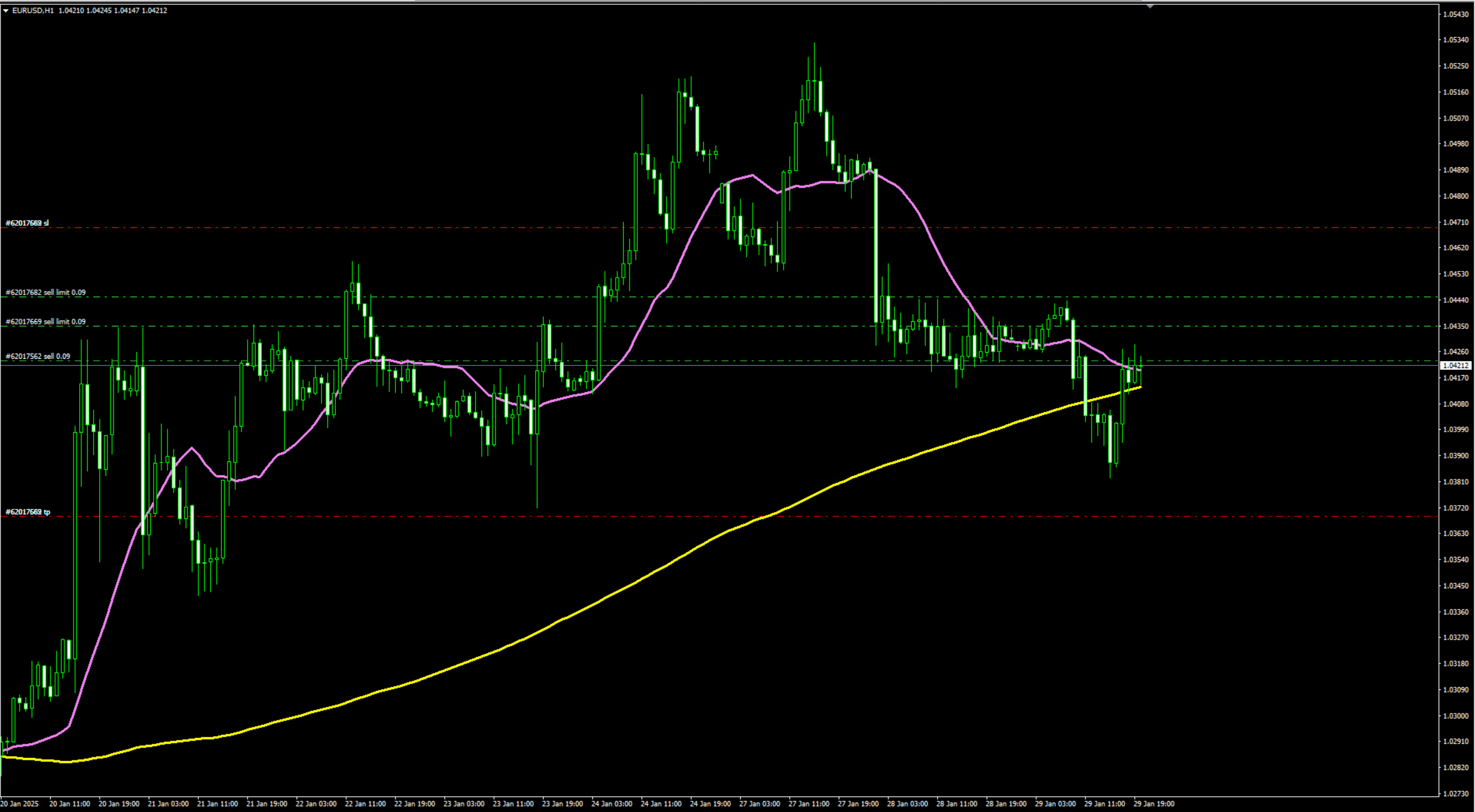Click the 1.04710 price scale label
The width and height of the screenshot is (1475, 812).
click(1455, 222)
